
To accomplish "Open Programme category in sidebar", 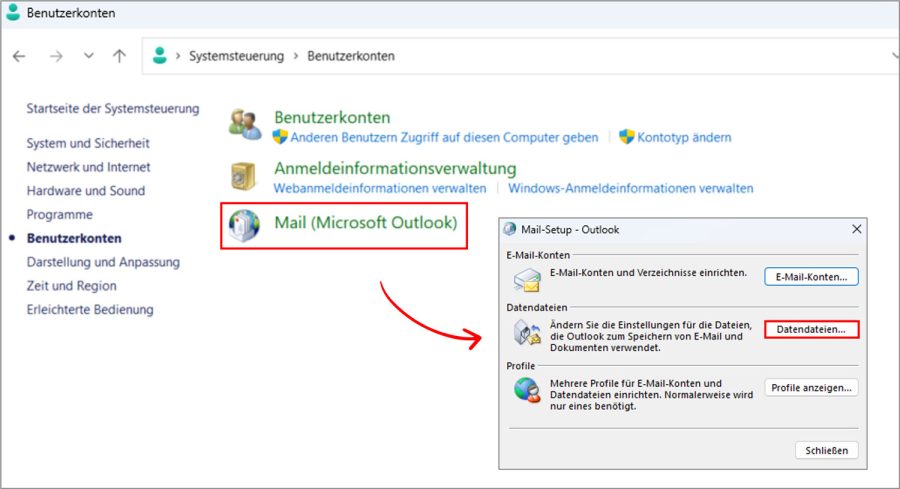I will [x=60, y=215].
